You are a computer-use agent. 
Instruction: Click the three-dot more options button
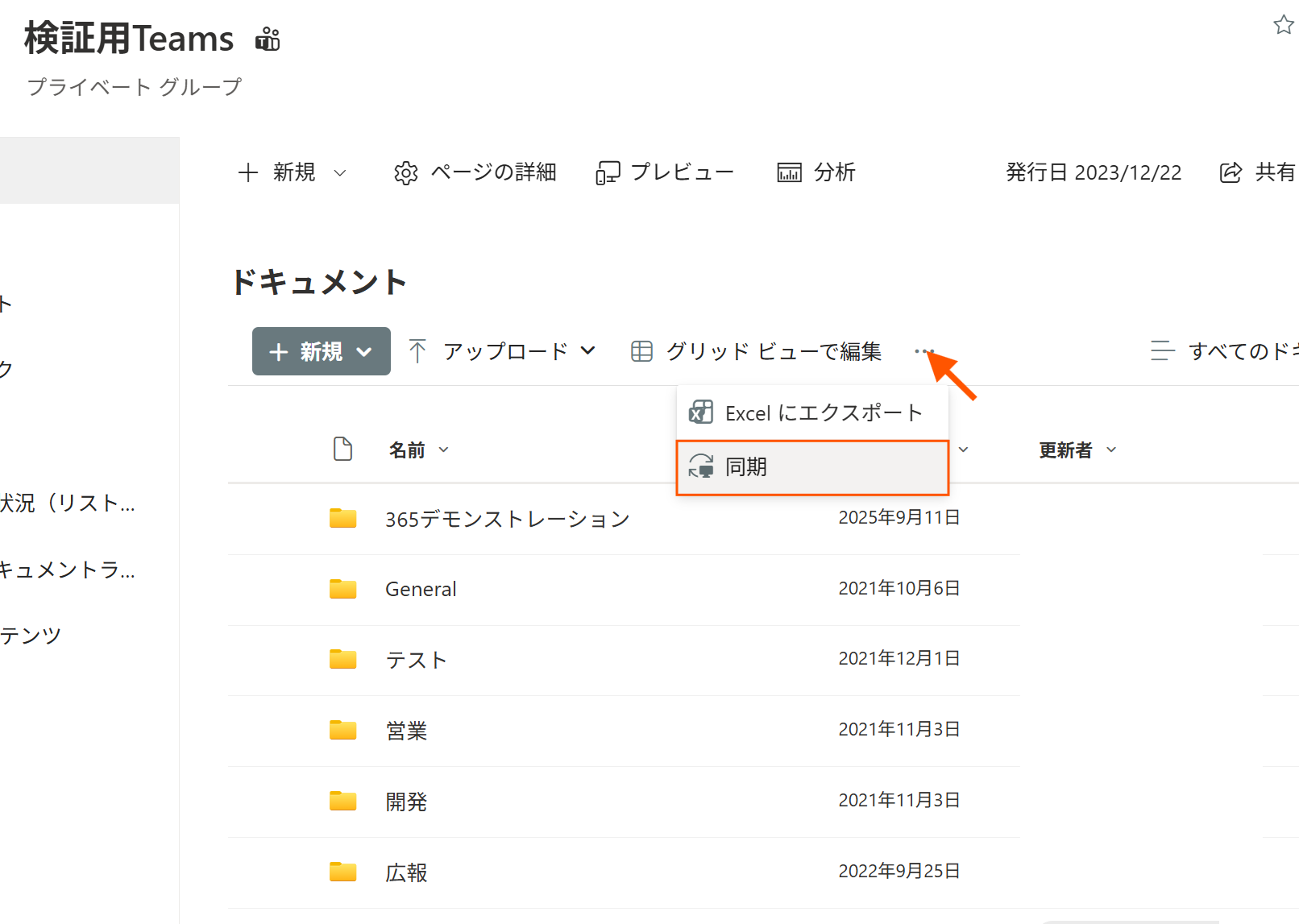[923, 351]
